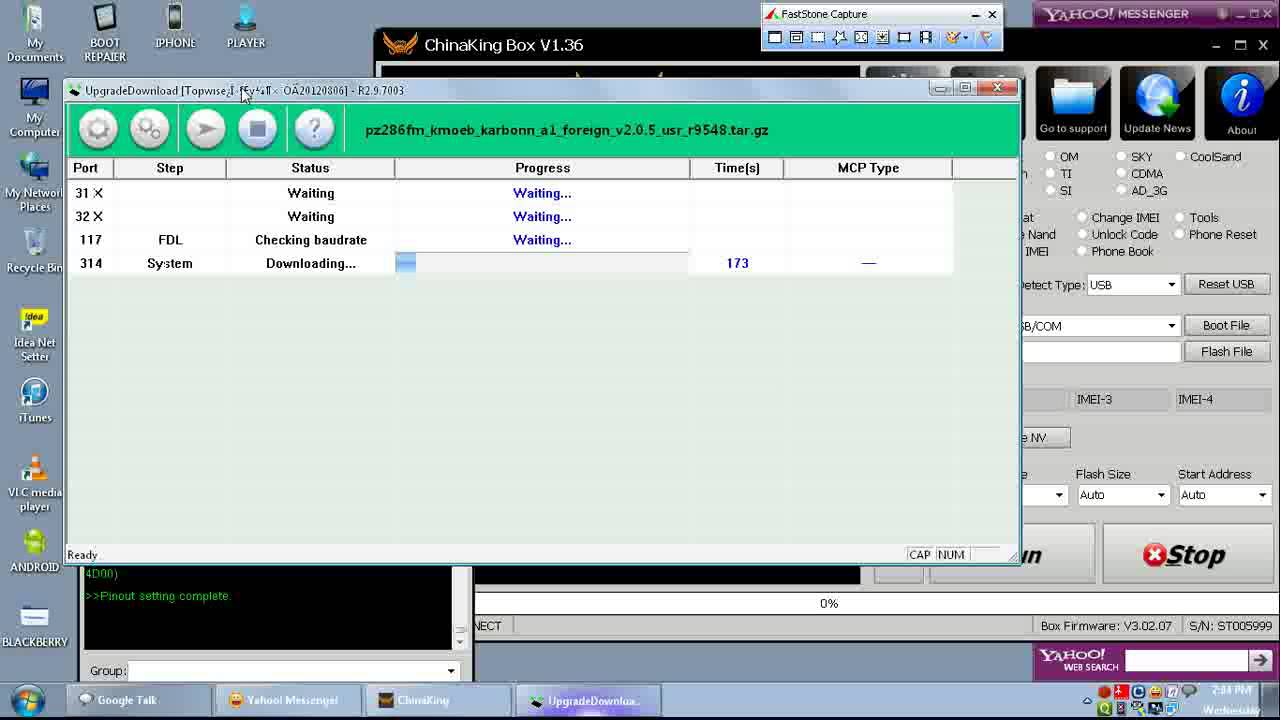The height and width of the screenshot is (720, 1280).
Task: Select the Phone Book radio option
Action: [x=1082, y=252]
